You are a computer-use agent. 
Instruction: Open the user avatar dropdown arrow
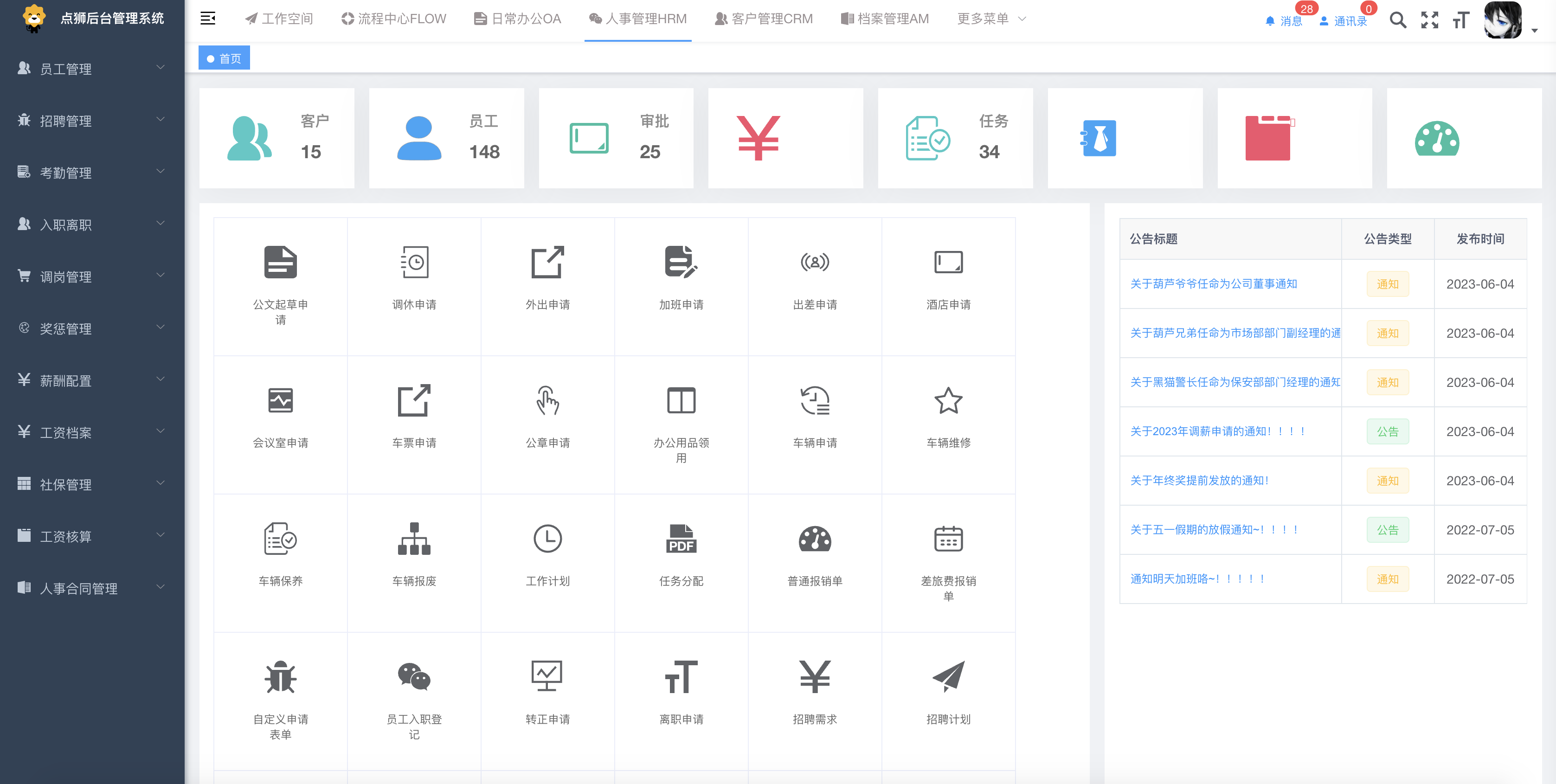[x=1534, y=30]
